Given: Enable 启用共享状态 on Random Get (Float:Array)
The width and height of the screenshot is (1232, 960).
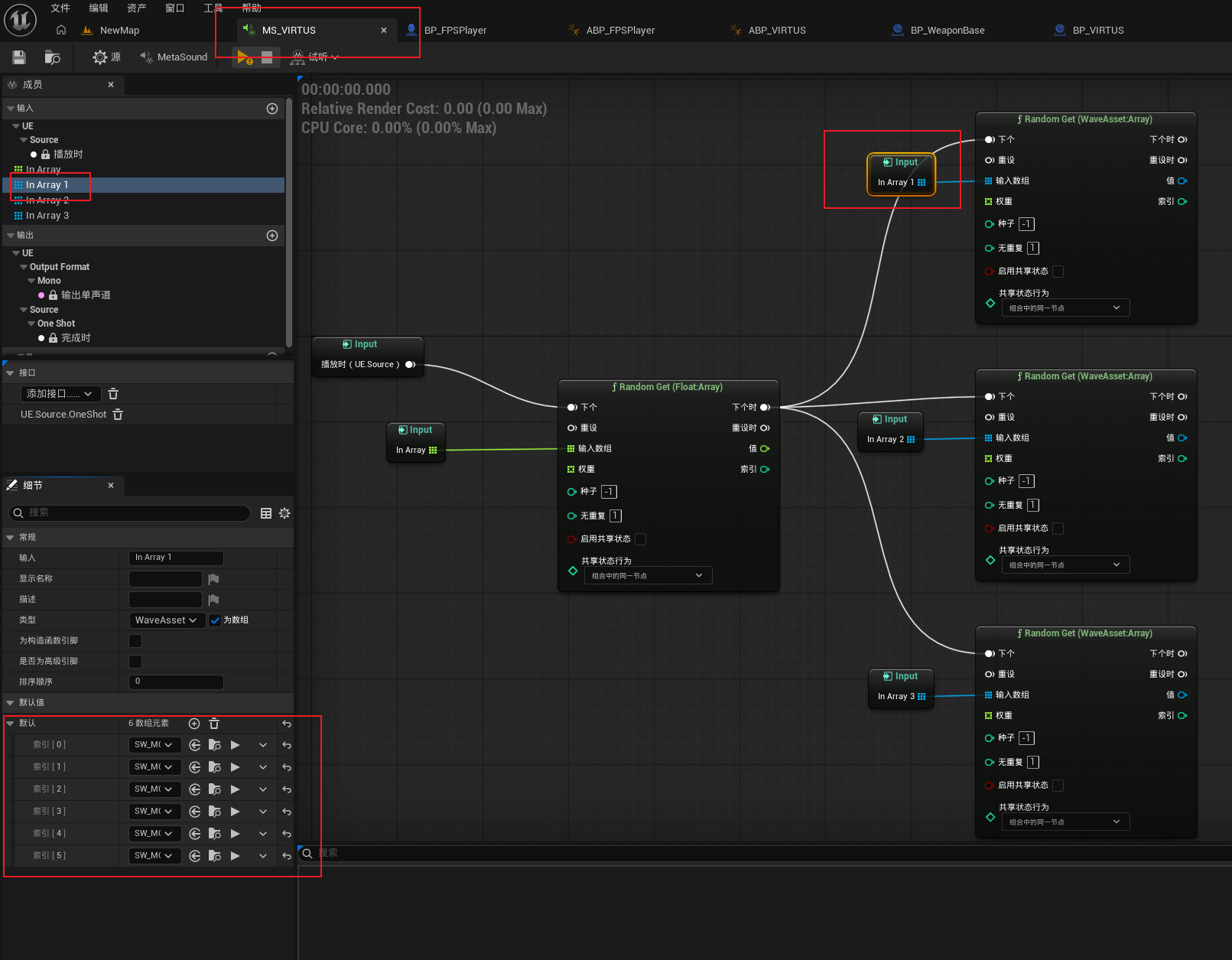Looking at the screenshot, I should [641, 539].
